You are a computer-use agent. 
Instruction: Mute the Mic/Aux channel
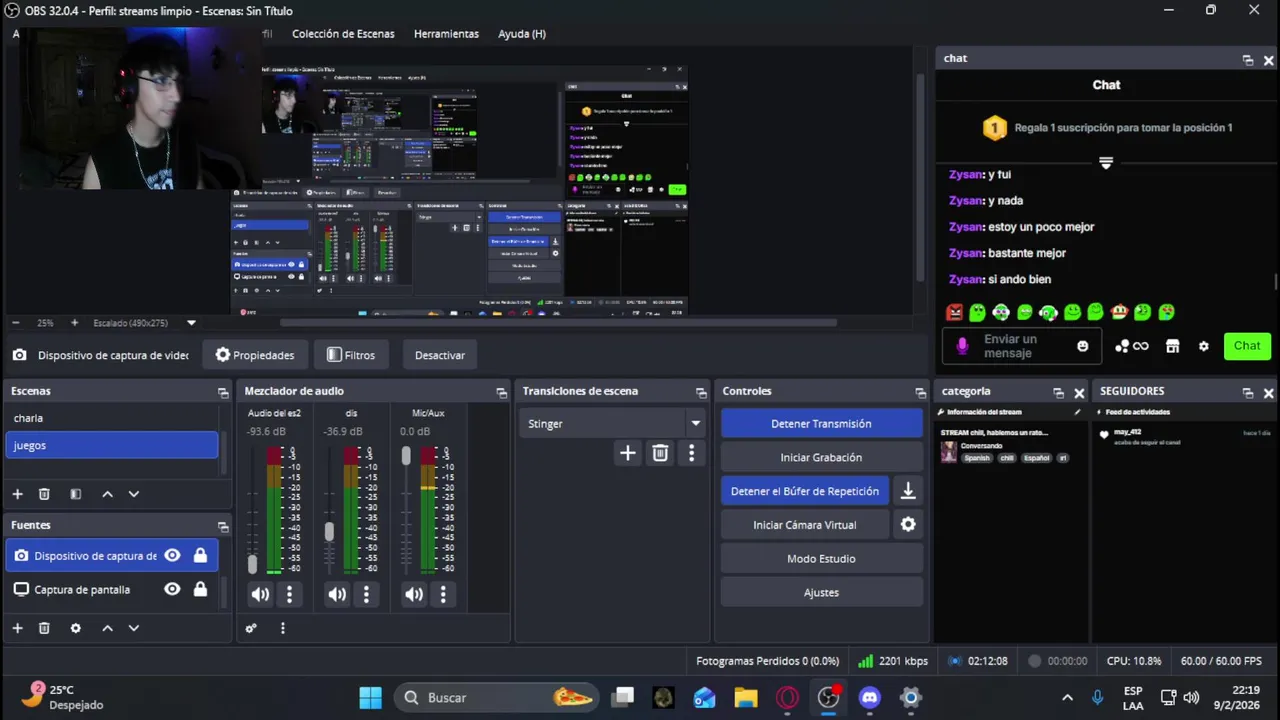414,595
